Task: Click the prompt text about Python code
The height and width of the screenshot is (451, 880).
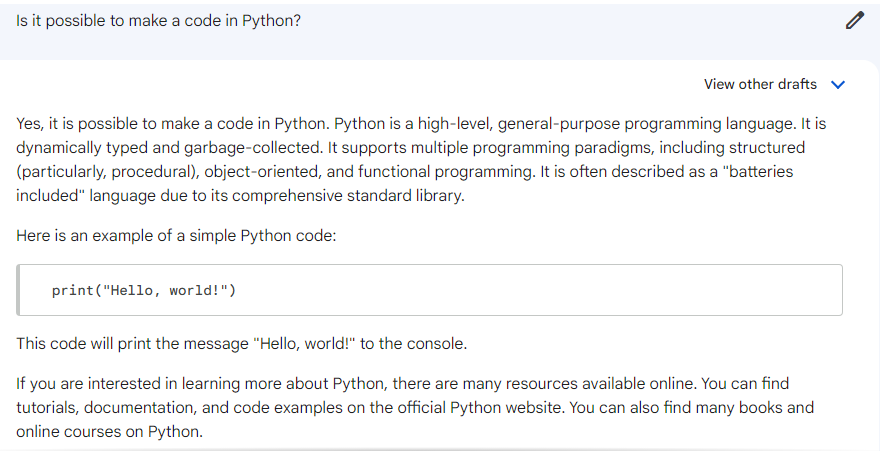Action: coord(158,21)
